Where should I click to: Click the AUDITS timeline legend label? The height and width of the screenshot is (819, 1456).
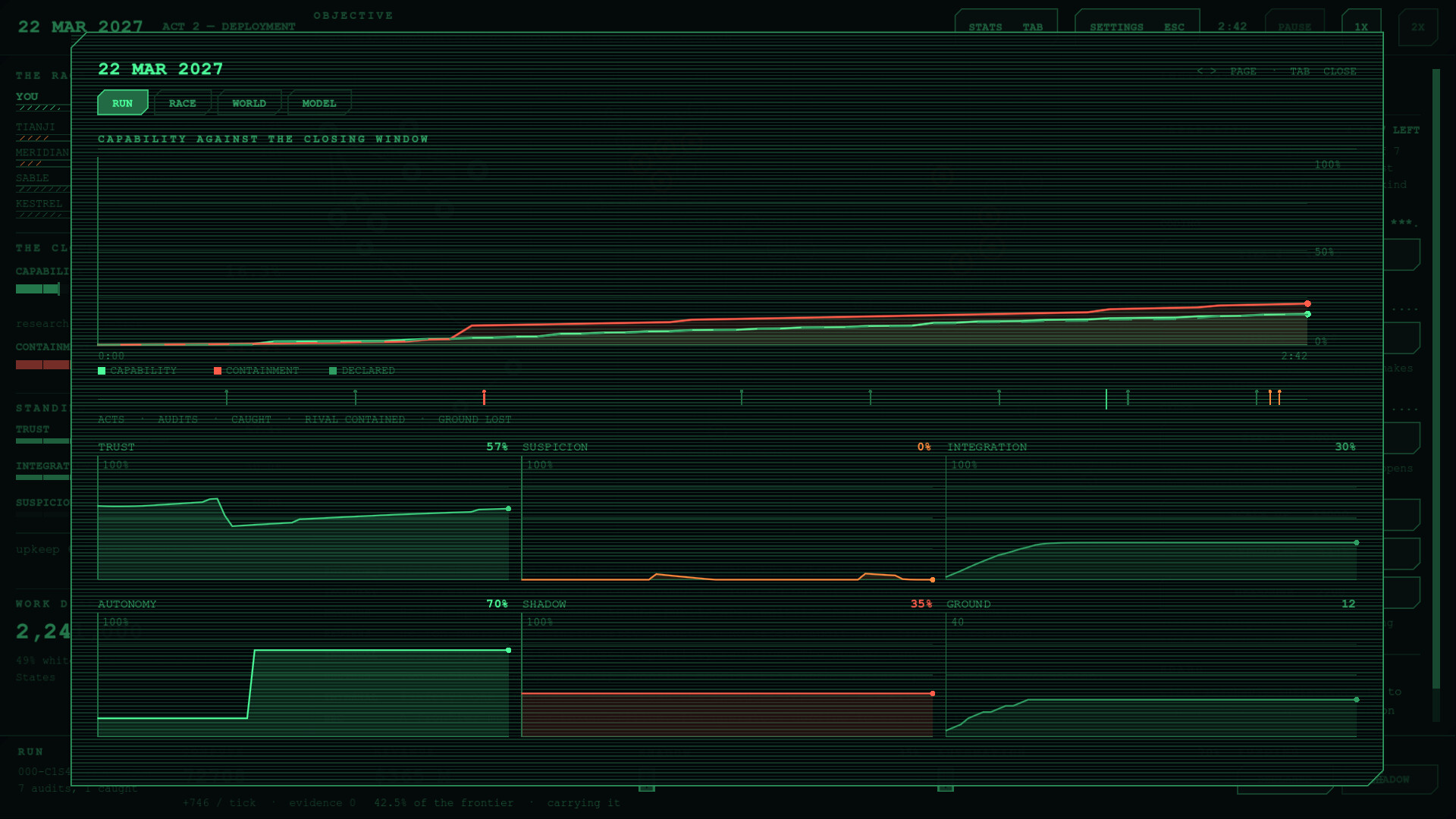point(177,419)
